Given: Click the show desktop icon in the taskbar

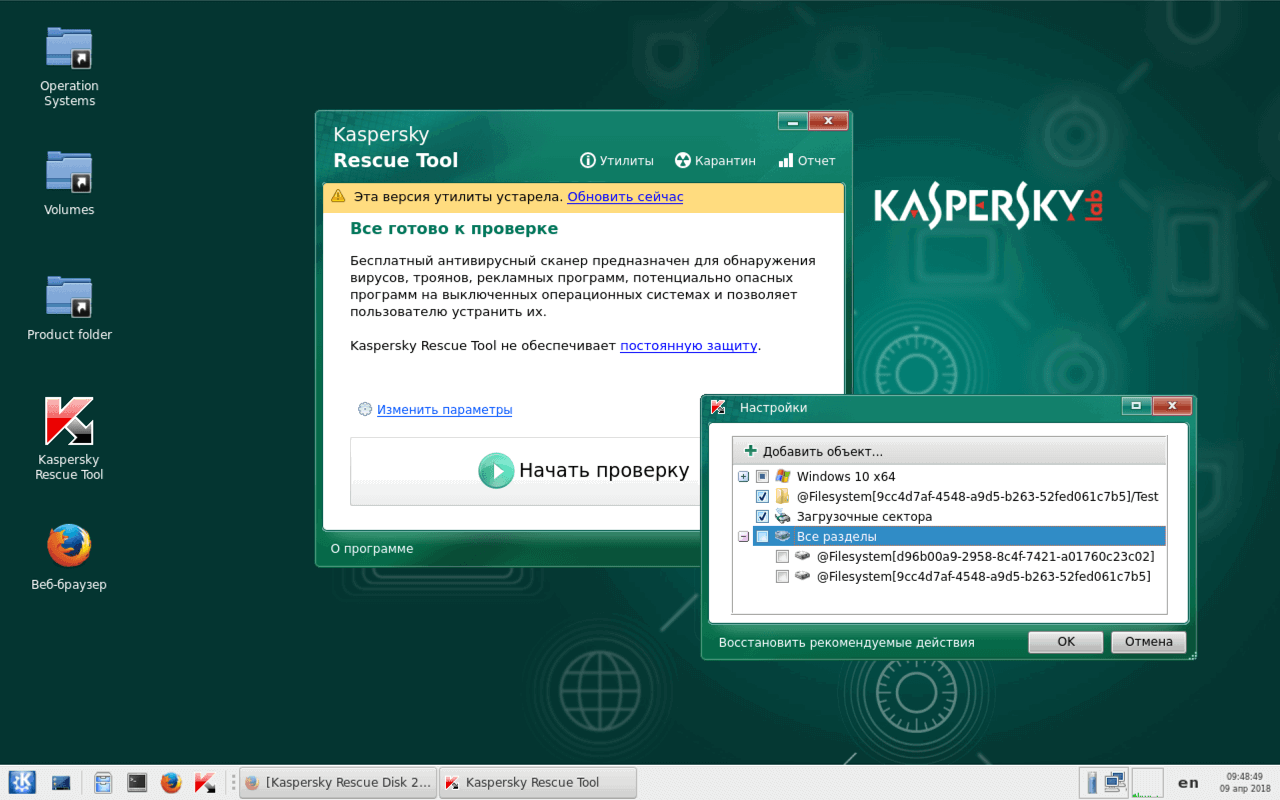Looking at the screenshot, I should pyautogui.click(x=61, y=782).
